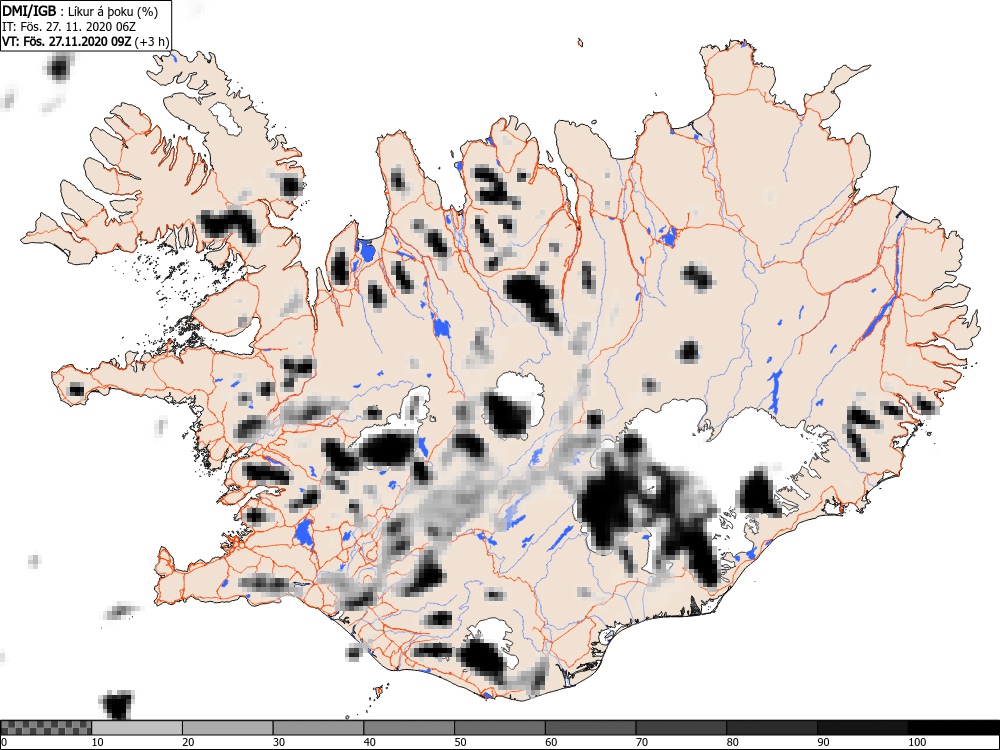This screenshot has height=750, width=1000.
Task: Click the 'Líkur á þoku (%)' label
Action: pyautogui.click(x=113, y=13)
